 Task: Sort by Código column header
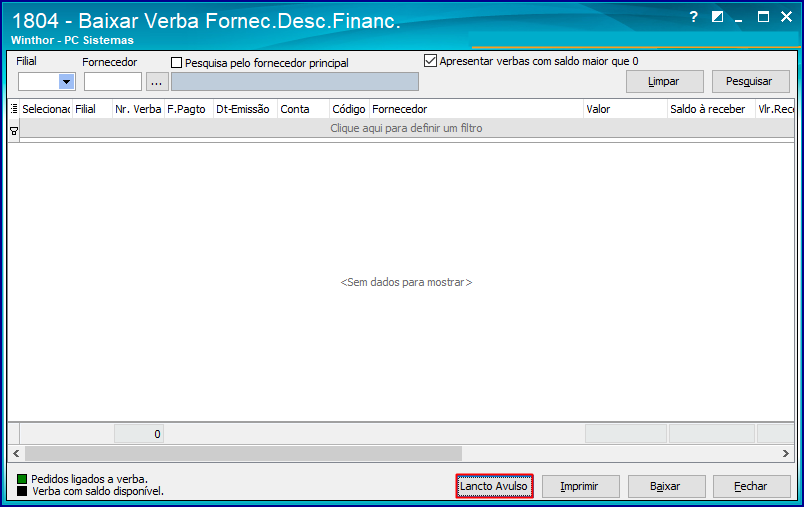(349, 109)
